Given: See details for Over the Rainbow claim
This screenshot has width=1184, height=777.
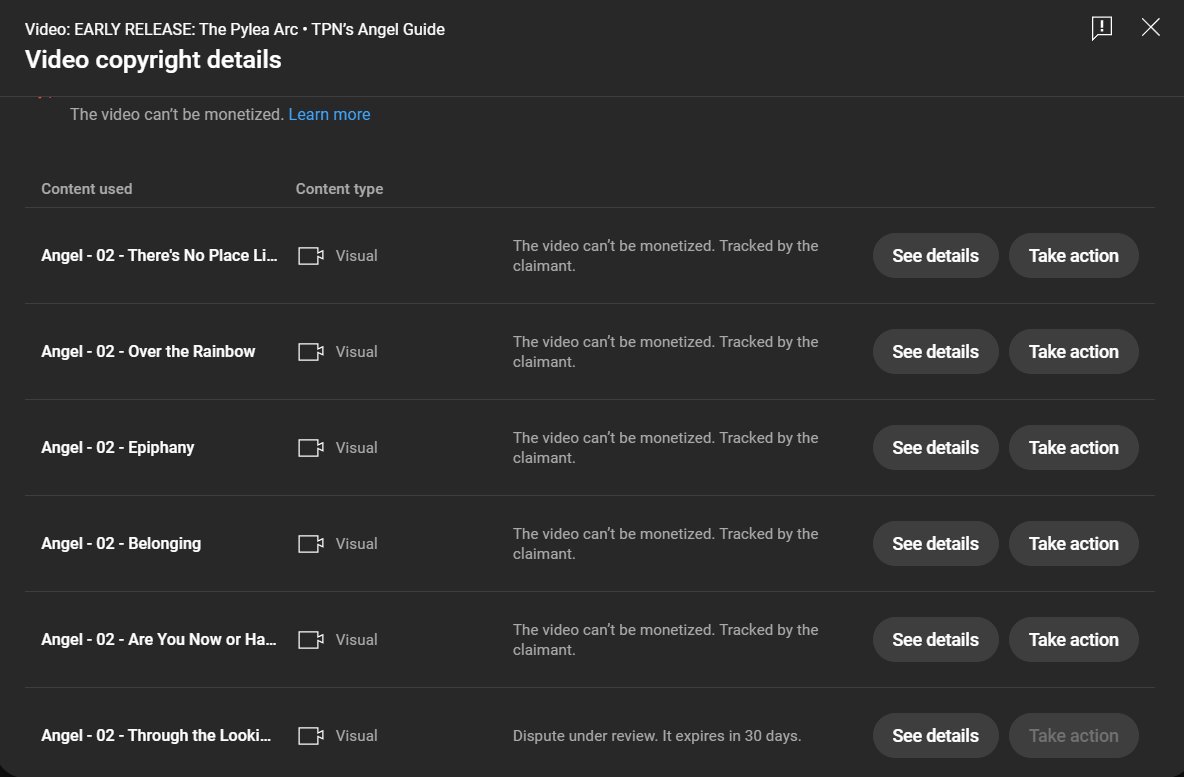Looking at the screenshot, I should [x=936, y=351].
